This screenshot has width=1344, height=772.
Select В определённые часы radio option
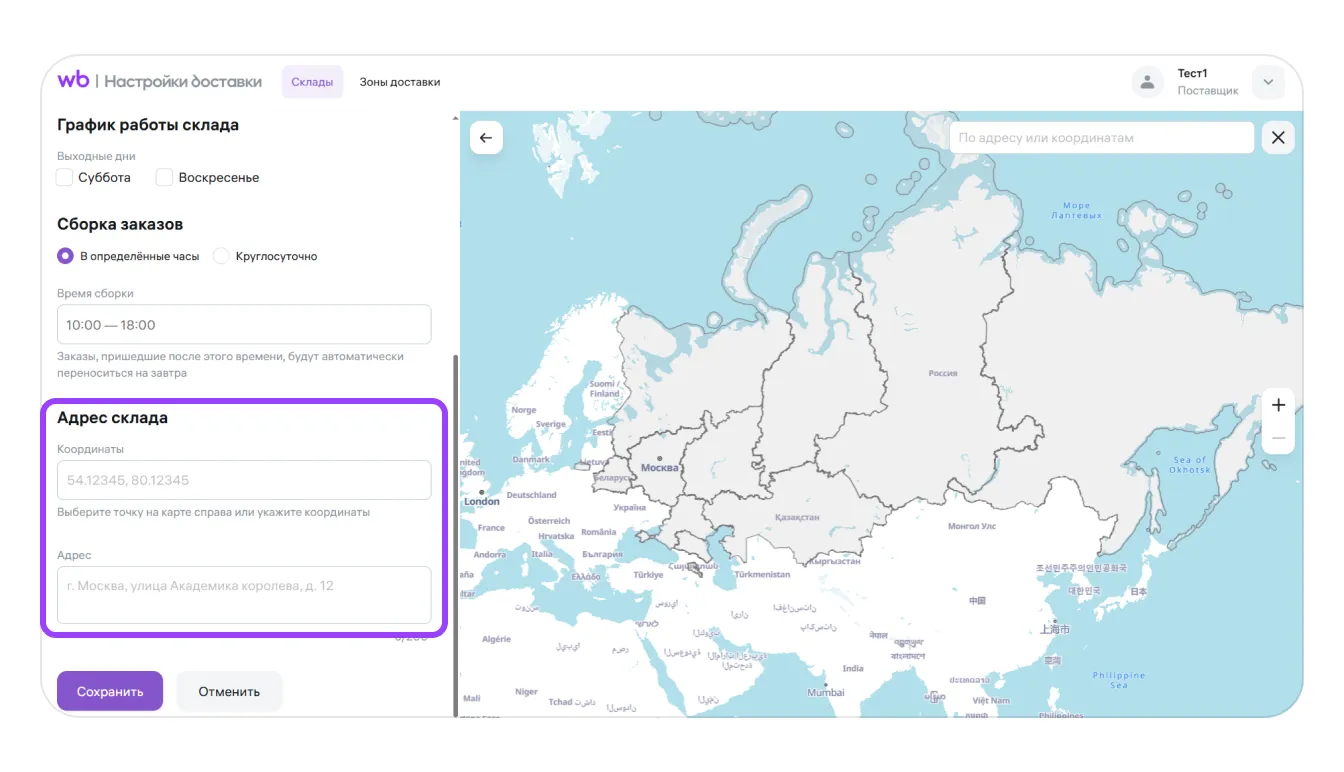click(66, 256)
